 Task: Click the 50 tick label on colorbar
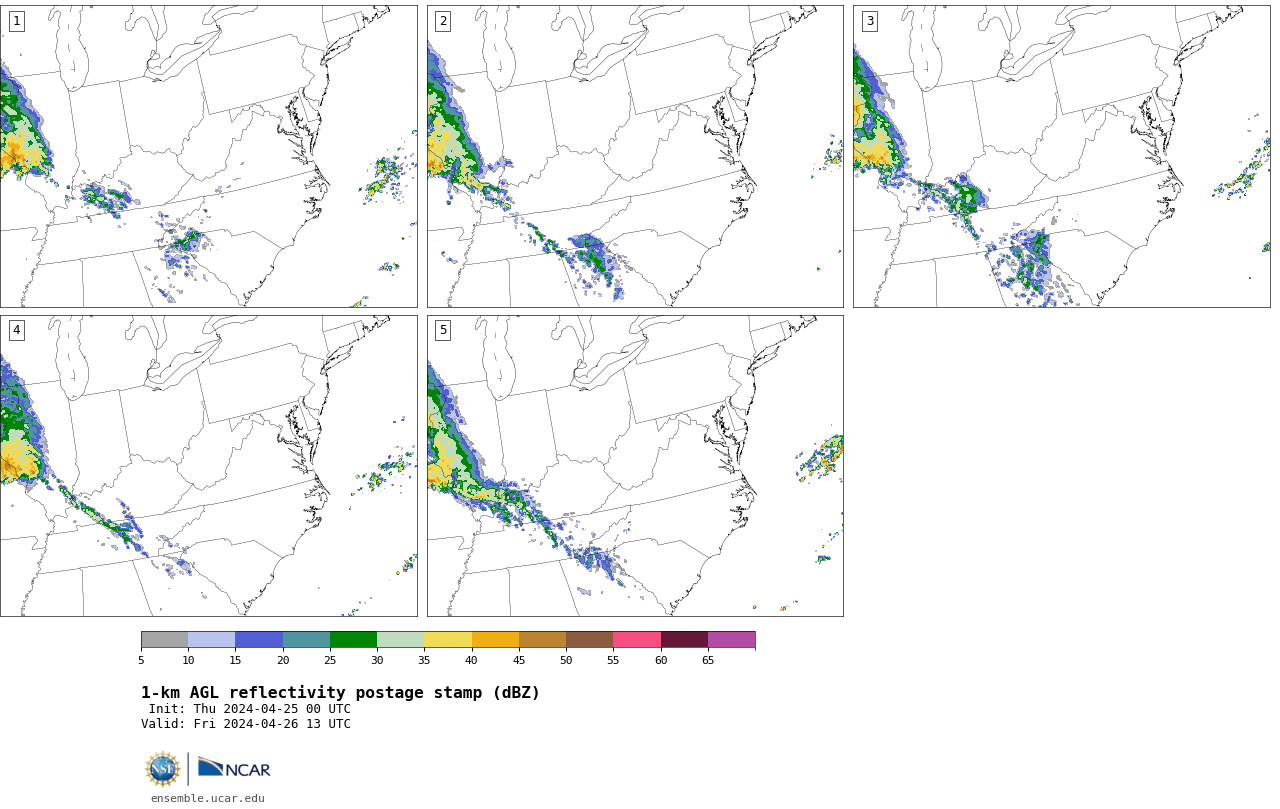point(566,660)
